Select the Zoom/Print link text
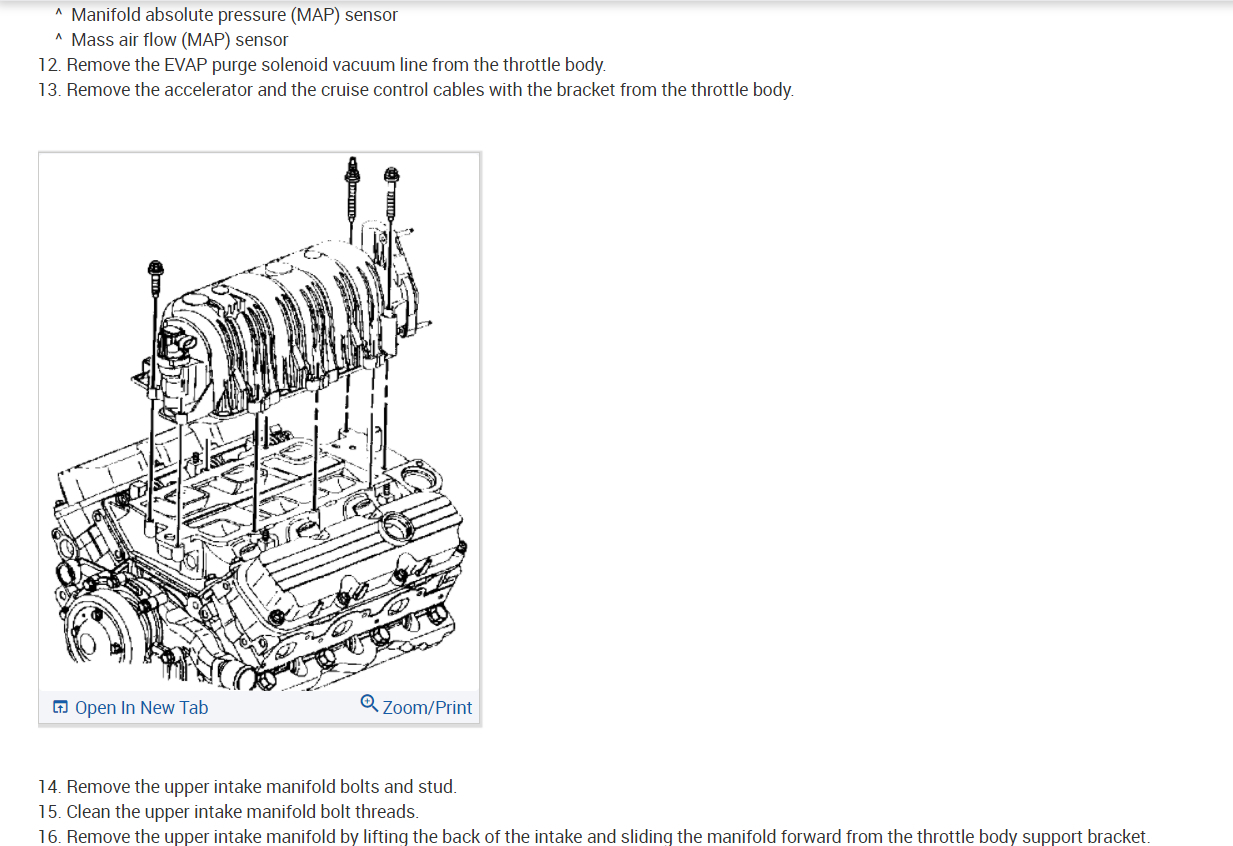1233x846 pixels. (427, 708)
